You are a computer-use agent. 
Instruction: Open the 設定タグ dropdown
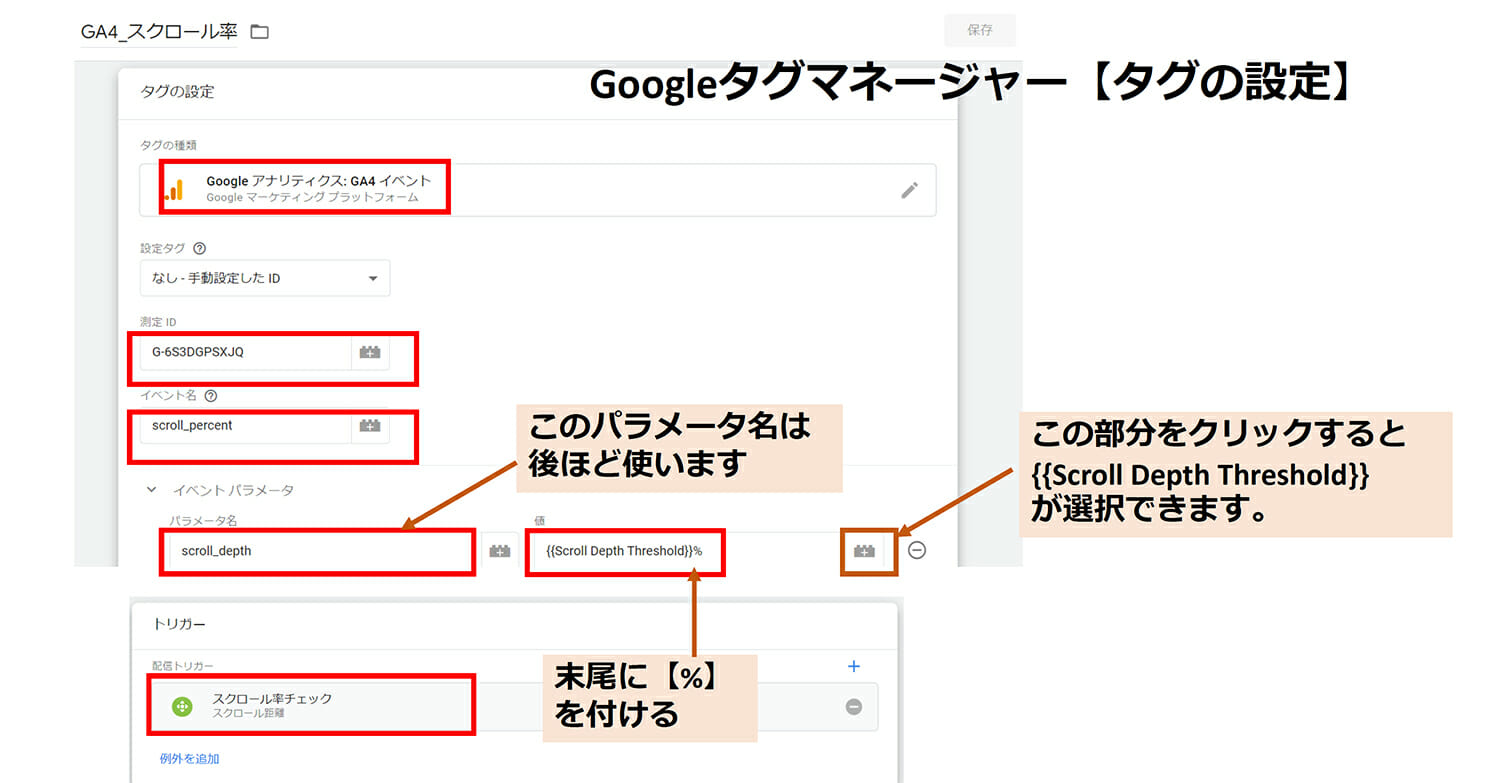point(265,278)
